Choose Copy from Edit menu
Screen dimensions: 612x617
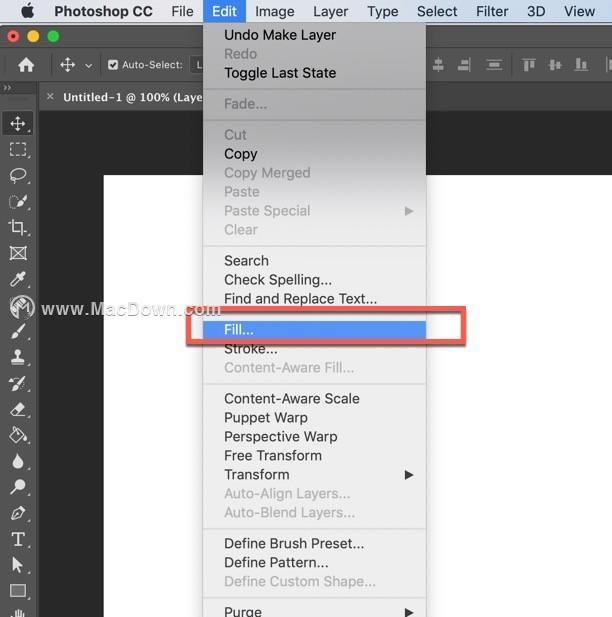[314, 154]
